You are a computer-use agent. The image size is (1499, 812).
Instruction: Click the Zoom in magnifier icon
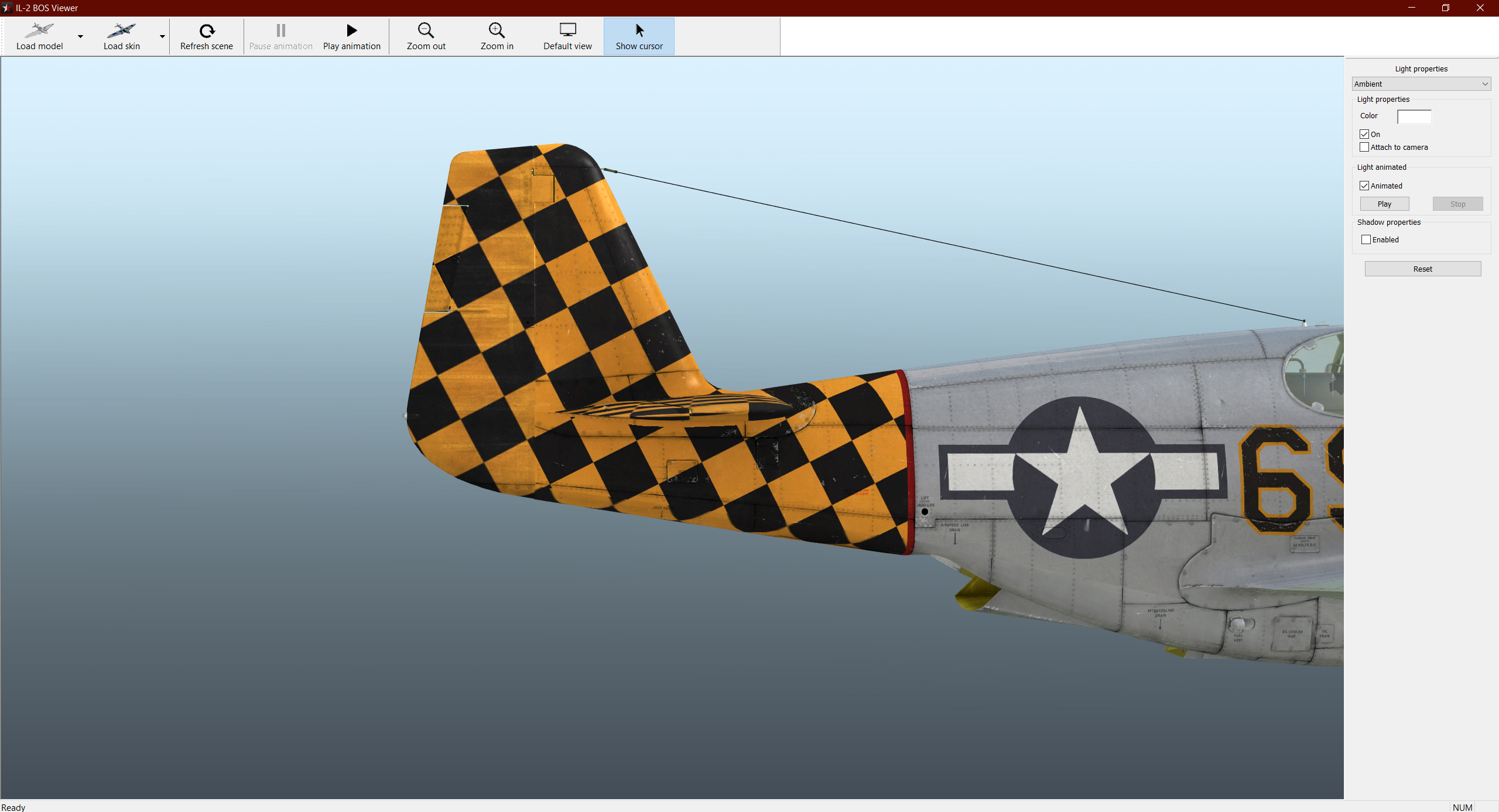coord(497,30)
